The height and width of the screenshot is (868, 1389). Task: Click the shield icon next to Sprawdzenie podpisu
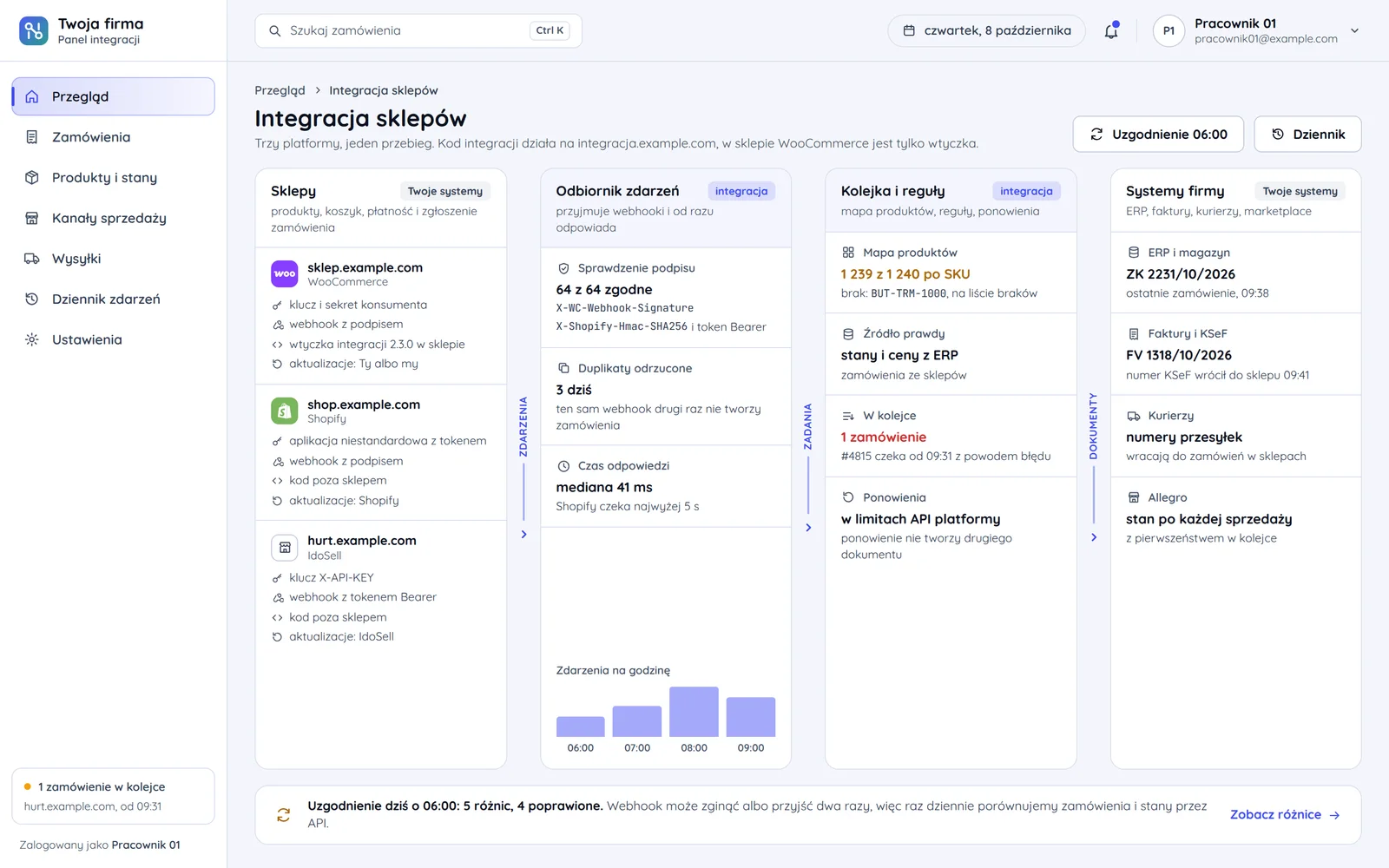click(x=563, y=268)
